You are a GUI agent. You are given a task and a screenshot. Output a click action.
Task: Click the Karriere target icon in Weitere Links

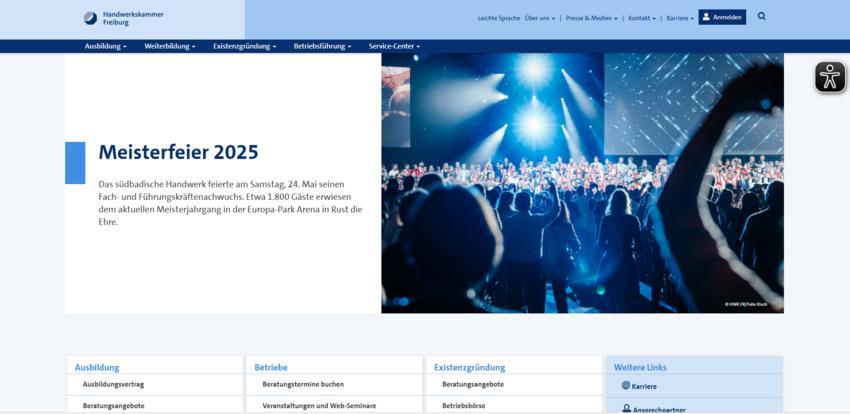tap(626, 385)
